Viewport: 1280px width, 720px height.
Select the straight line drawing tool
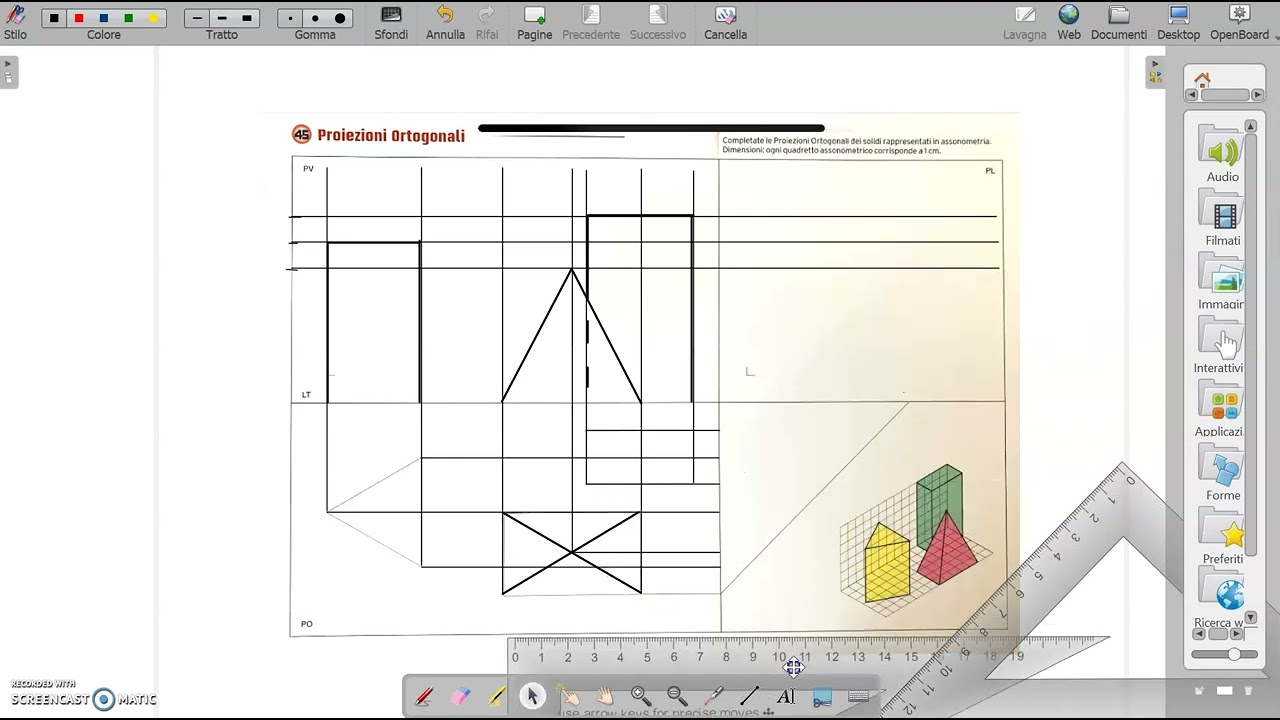(x=750, y=697)
